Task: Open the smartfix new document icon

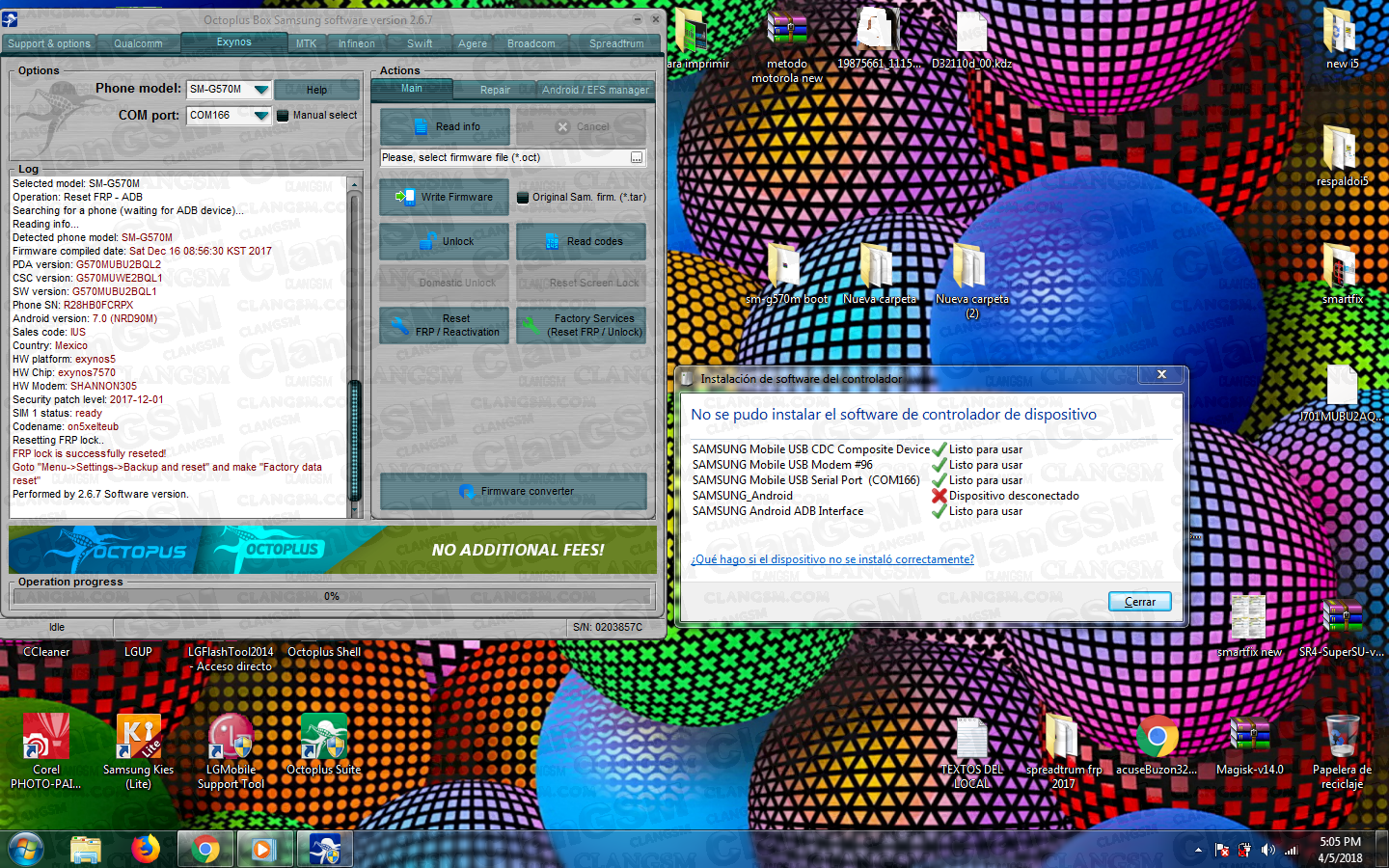Action: click(1249, 627)
